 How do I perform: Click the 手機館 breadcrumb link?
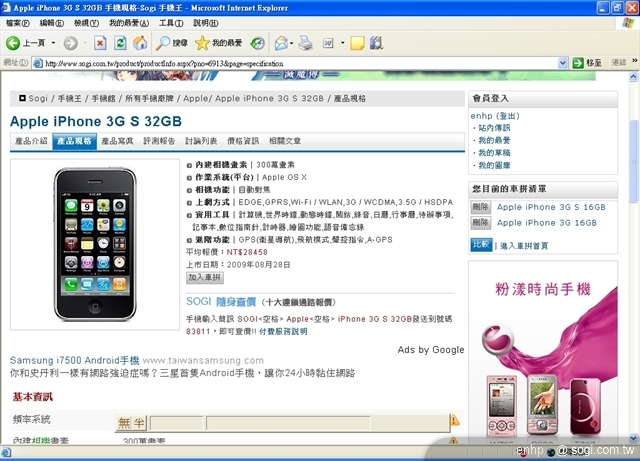click(x=103, y=98)
